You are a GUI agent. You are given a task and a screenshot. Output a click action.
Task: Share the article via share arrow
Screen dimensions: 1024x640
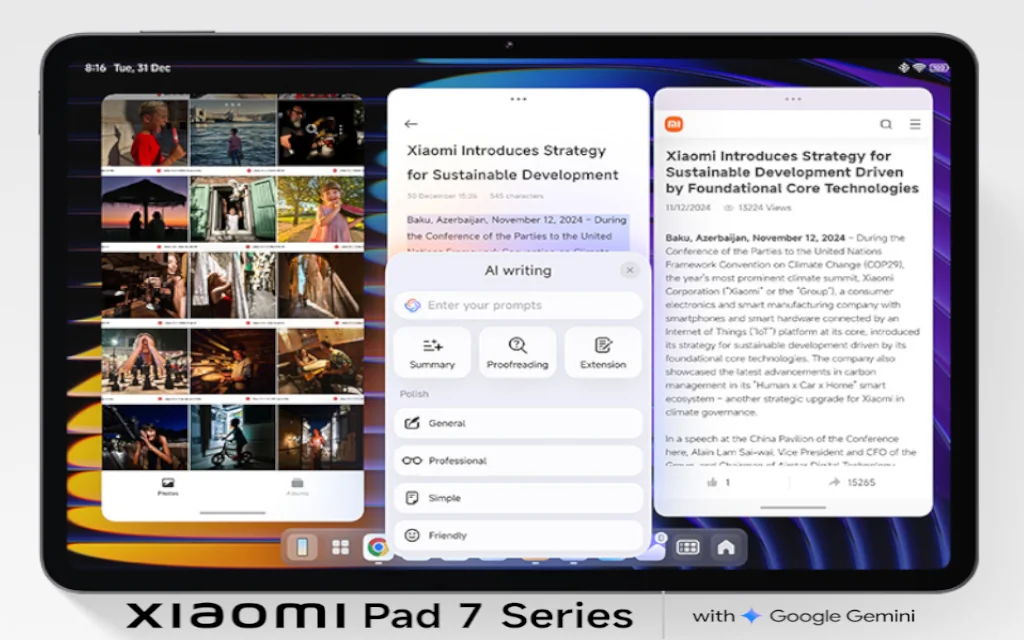tap(834, 482)
